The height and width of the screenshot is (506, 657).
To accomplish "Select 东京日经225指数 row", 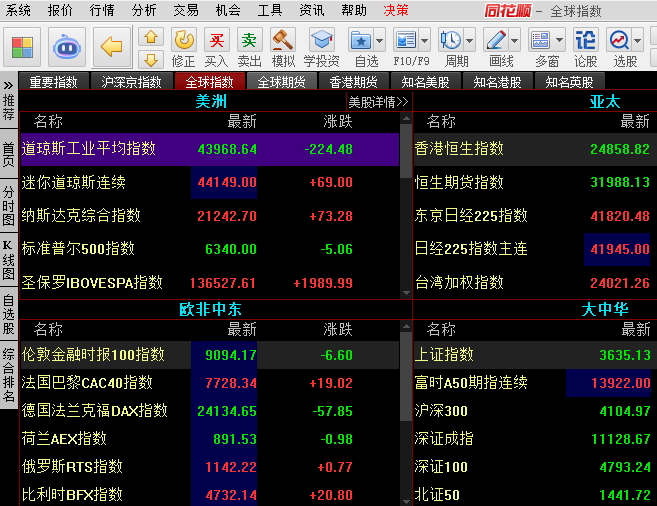I will point(535,216).
